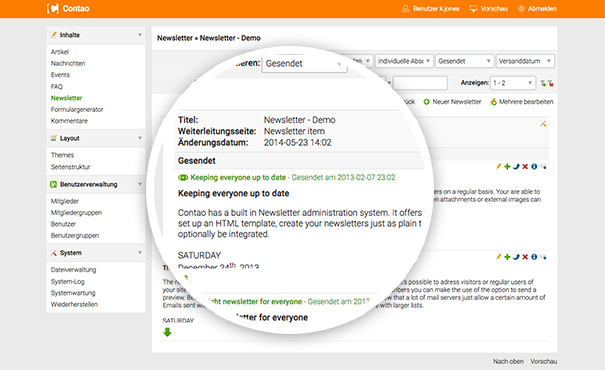The height and width of the screenshot is (370, 605).
Task: Click Neuer Newsletter link
Action: pos(452,102)
